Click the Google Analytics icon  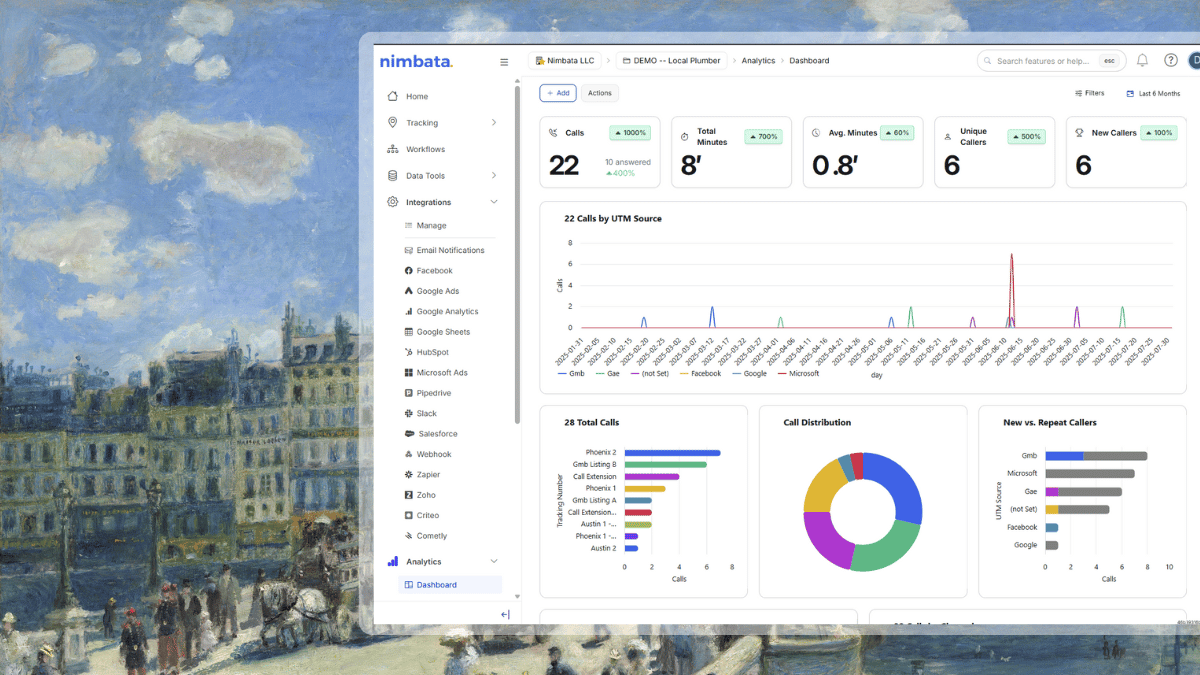coord(408,312)
